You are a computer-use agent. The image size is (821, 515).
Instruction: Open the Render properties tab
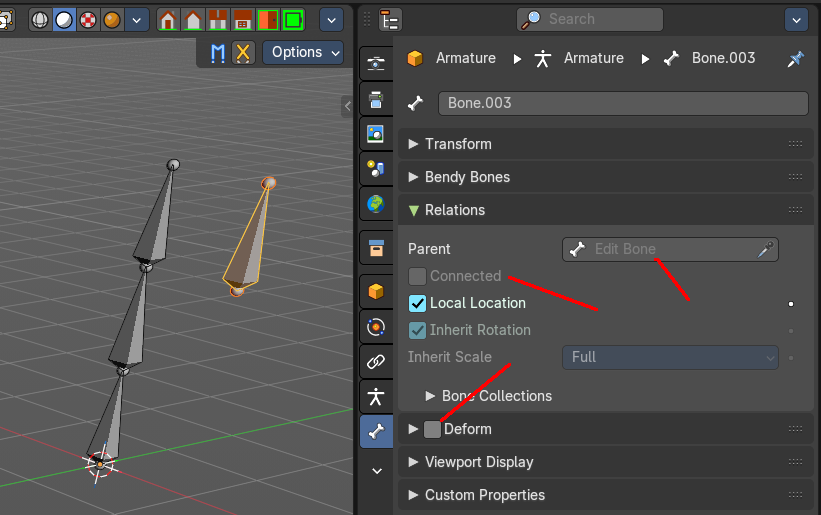(x=376, y=63)
